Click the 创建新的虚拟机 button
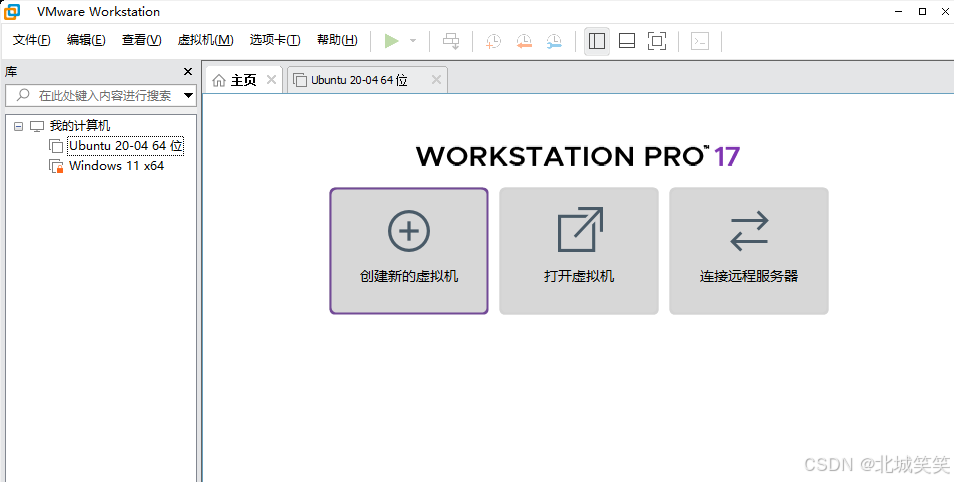Screen dimensions: 954x482 (x=409, y=251)
